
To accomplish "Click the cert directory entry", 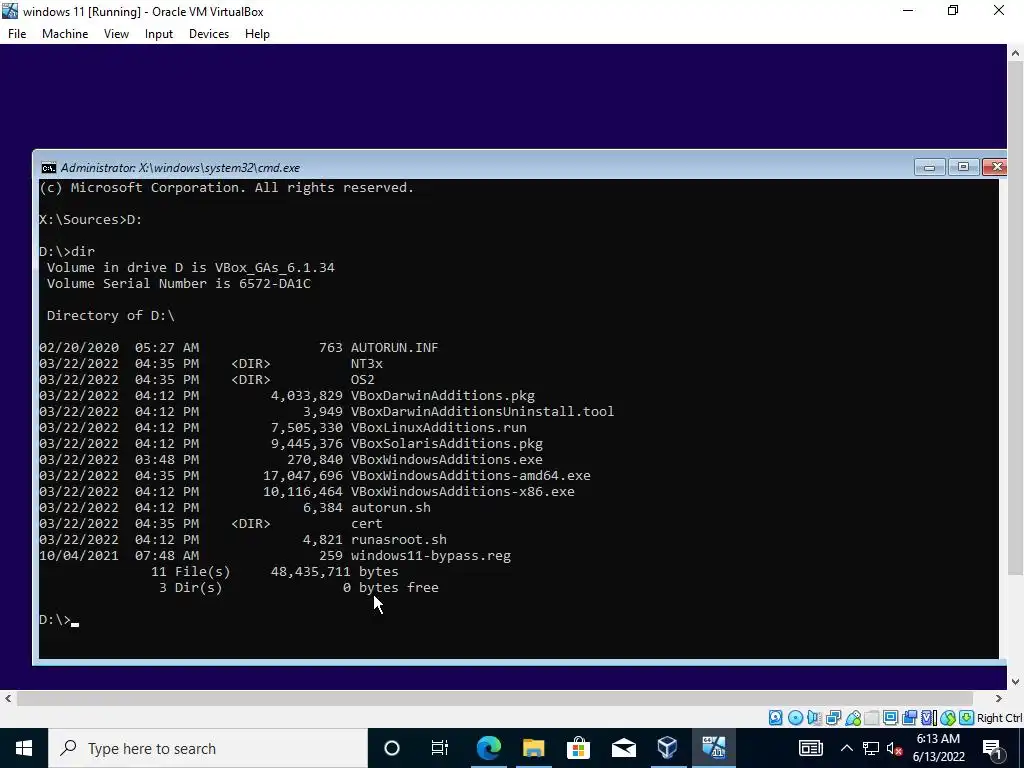I will [x=366, y=524].
